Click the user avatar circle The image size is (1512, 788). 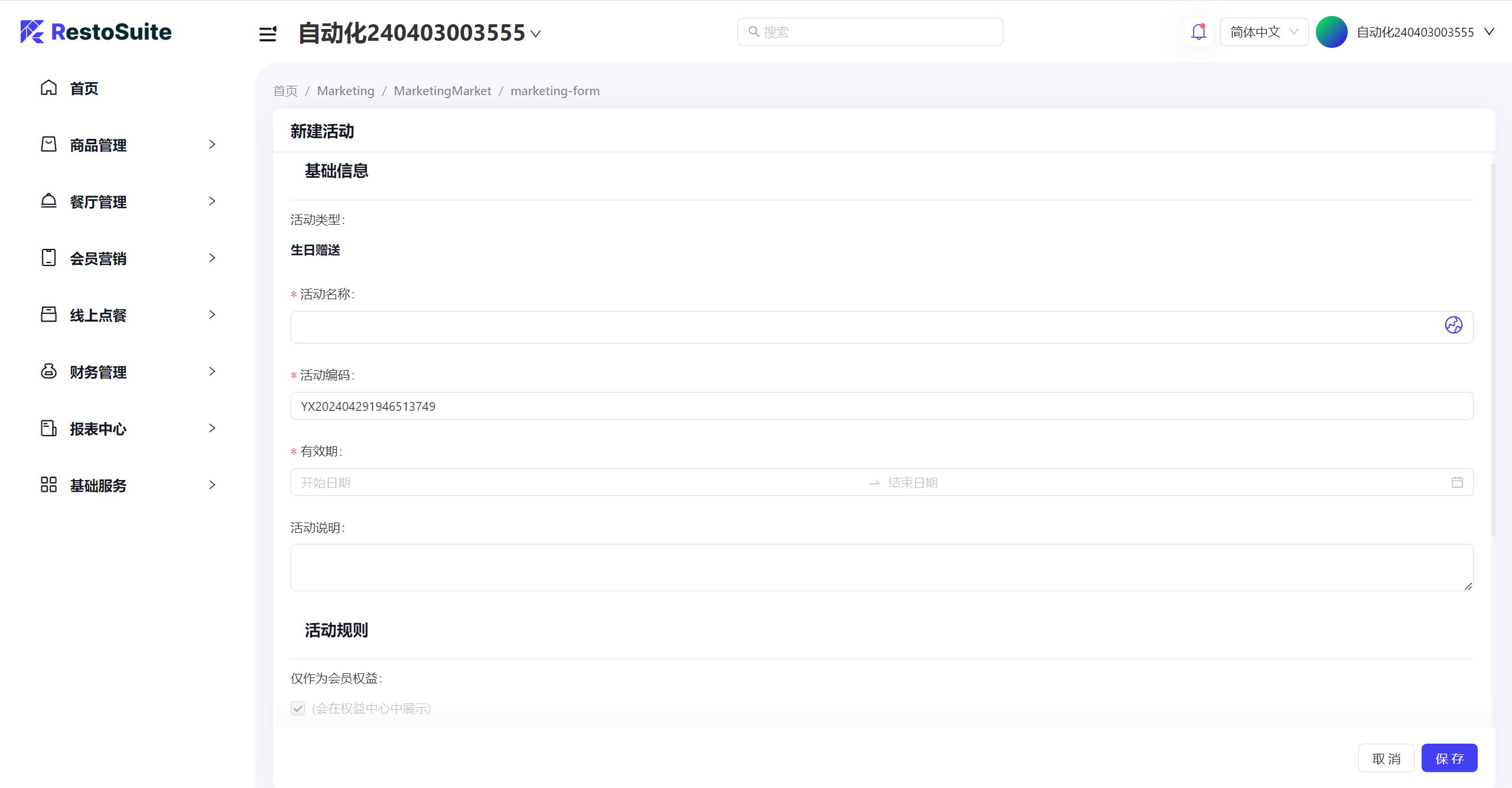tap(1331, 32)
